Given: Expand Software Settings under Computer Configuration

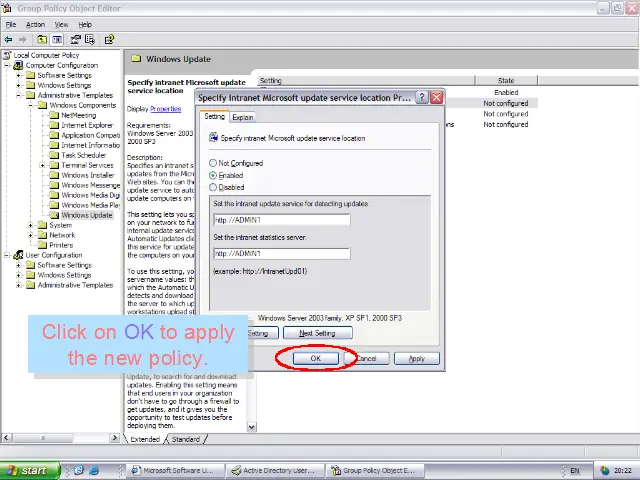Looking at the screenshot, I should coord(19,76).
